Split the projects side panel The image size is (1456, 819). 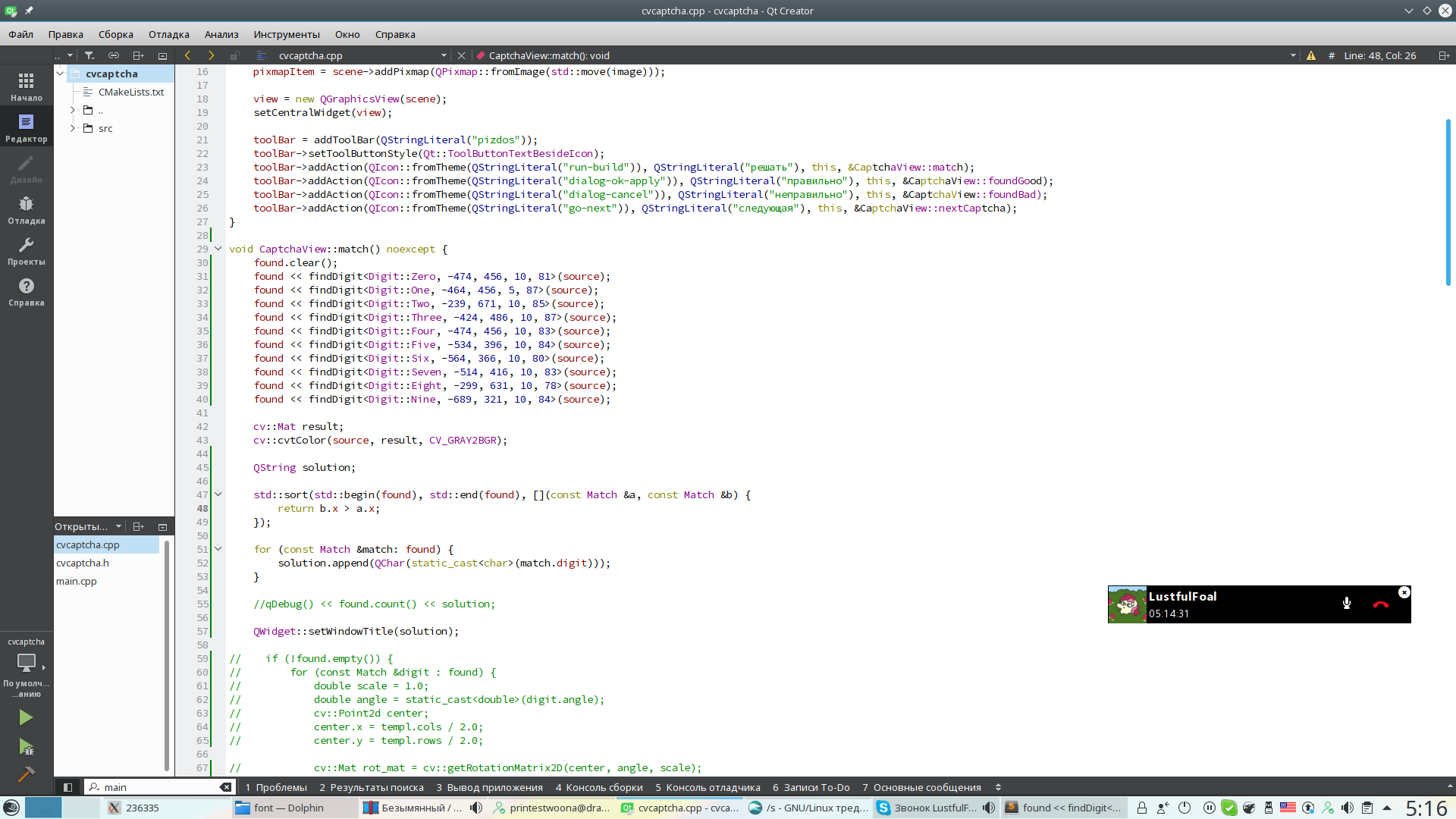click(x=138, y=55)
